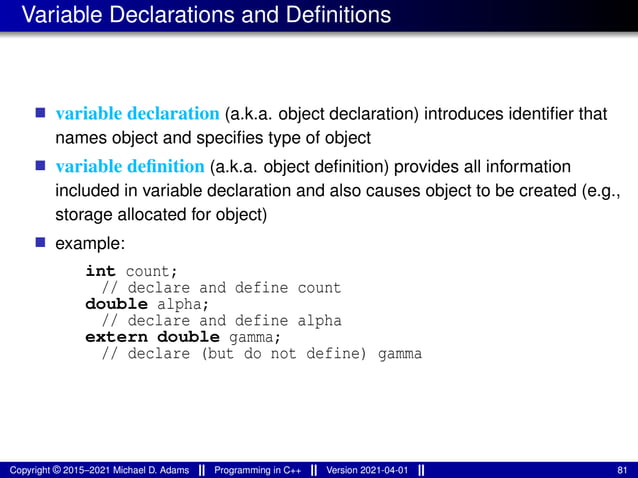
Task: Click the text 'storage allocated for object)'
Action: (161, 214)
